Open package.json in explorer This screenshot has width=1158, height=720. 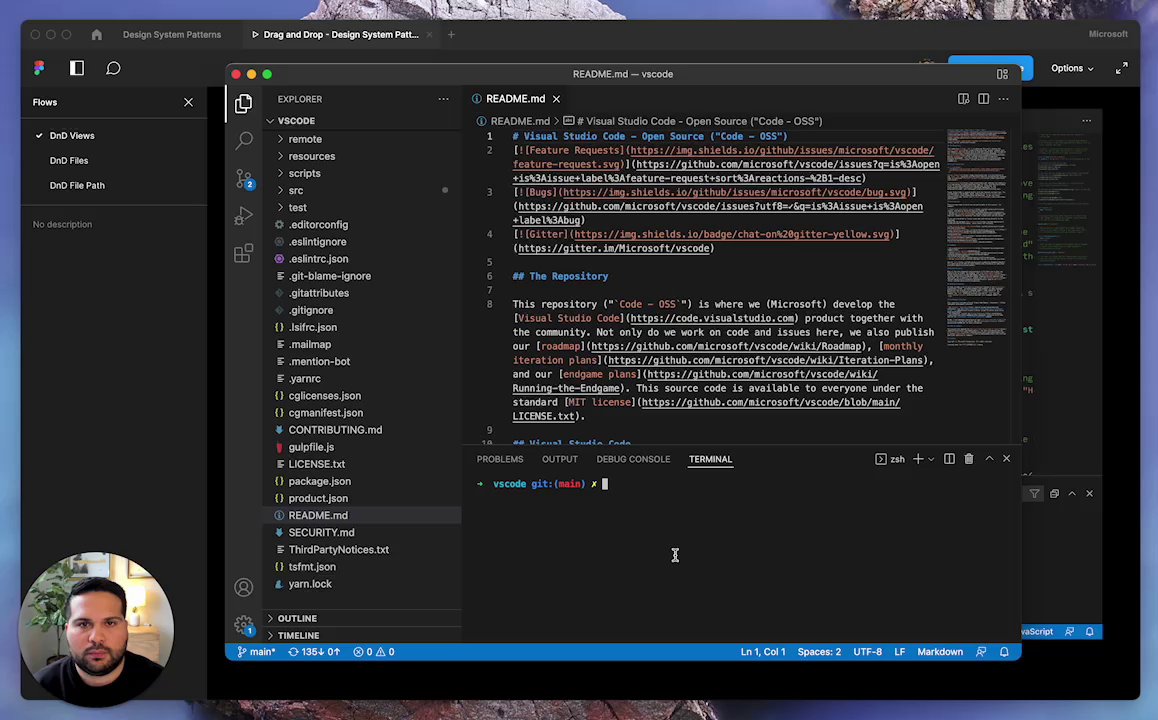(x=320, y=481)
